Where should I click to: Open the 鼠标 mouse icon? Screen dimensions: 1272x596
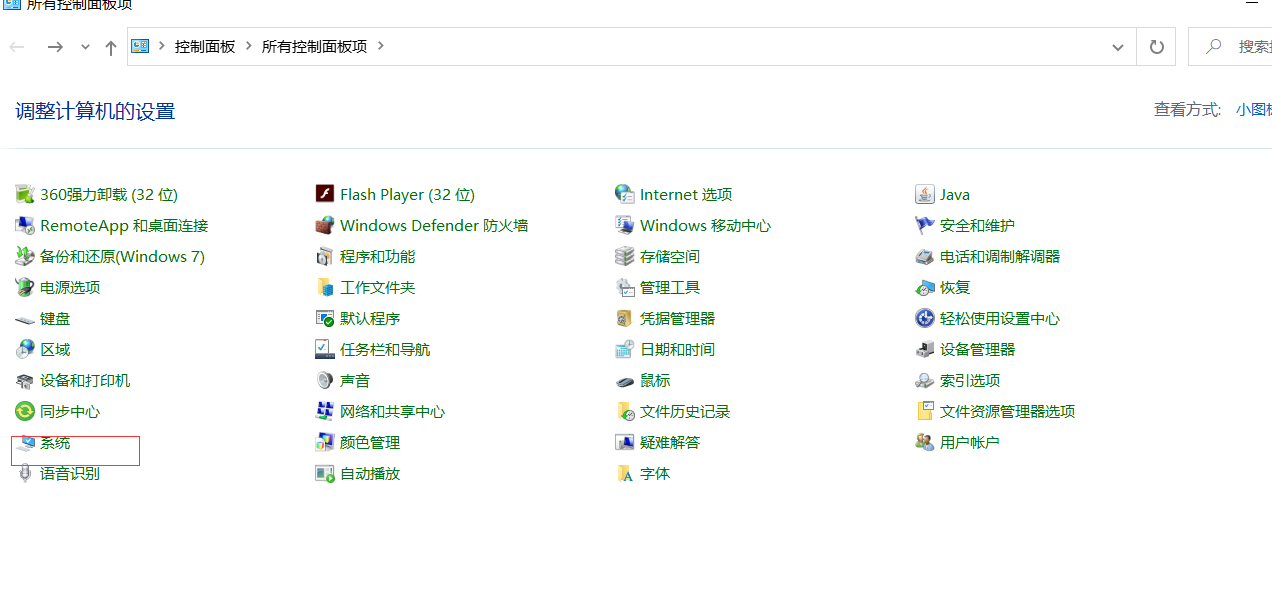click(625, 380)
